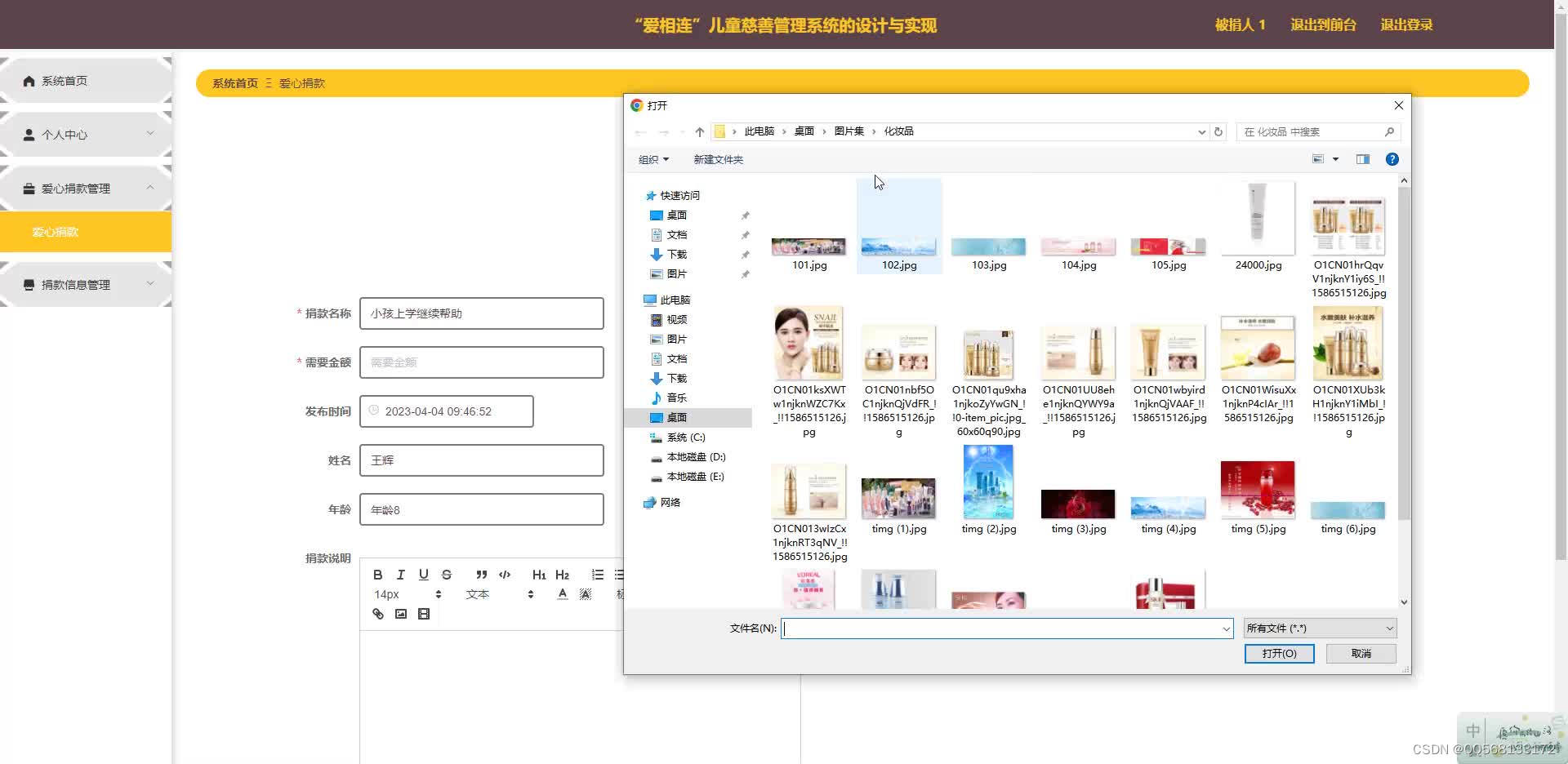Click the file list vertical scrollbar
This screenshot has height=764, width=1568.
point(1404,353)
